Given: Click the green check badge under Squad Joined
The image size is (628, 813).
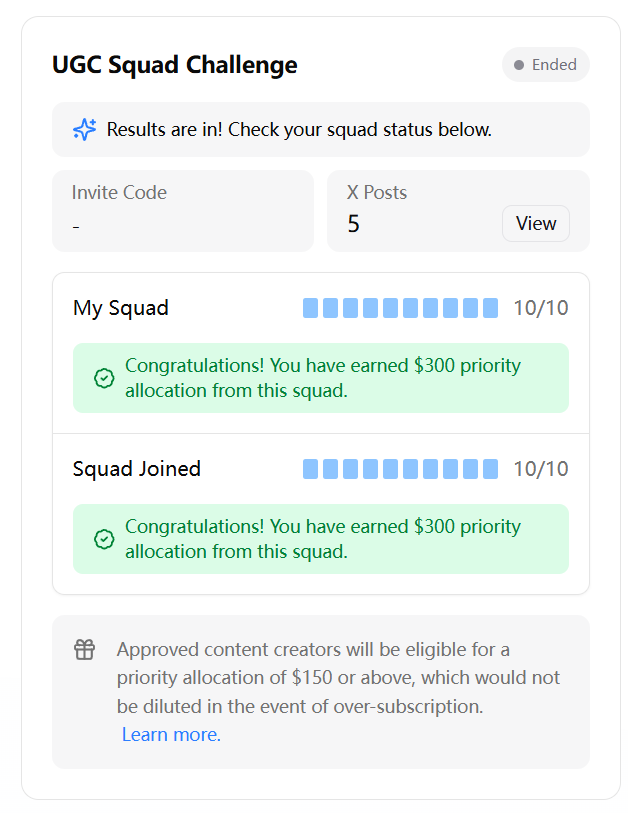Looking at the screenshot, I should click(104, 539).
